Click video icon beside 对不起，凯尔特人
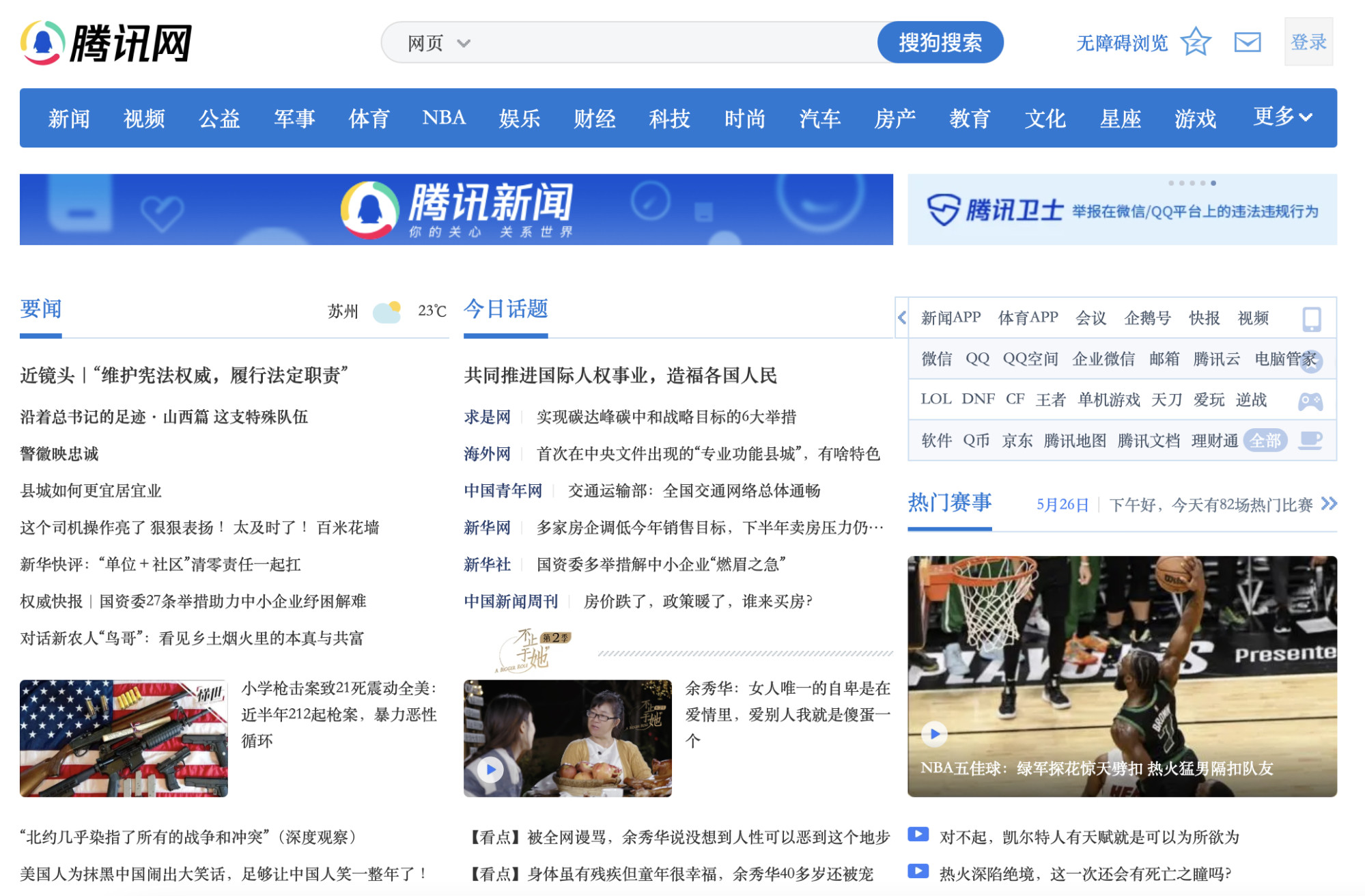The height and width of the screenshot is (896, 1365). pos(918,835)
